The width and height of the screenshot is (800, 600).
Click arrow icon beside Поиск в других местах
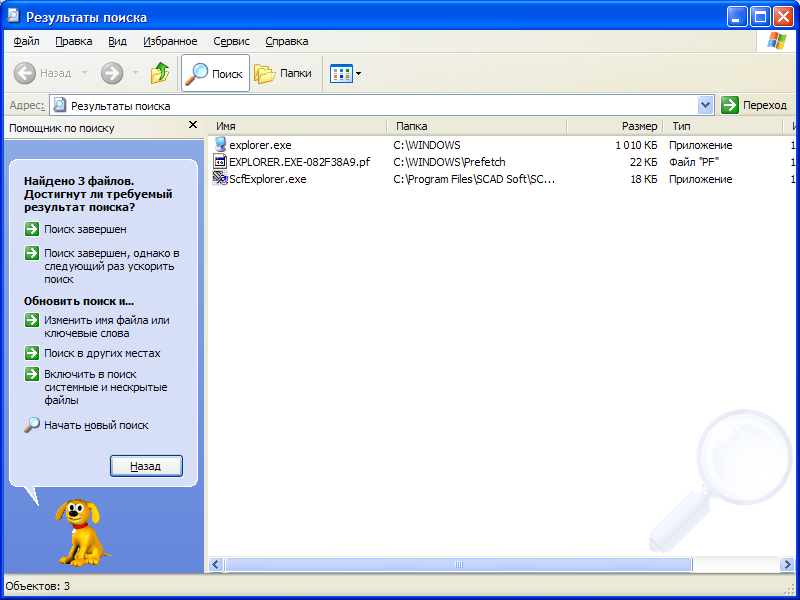coord(32,353)
